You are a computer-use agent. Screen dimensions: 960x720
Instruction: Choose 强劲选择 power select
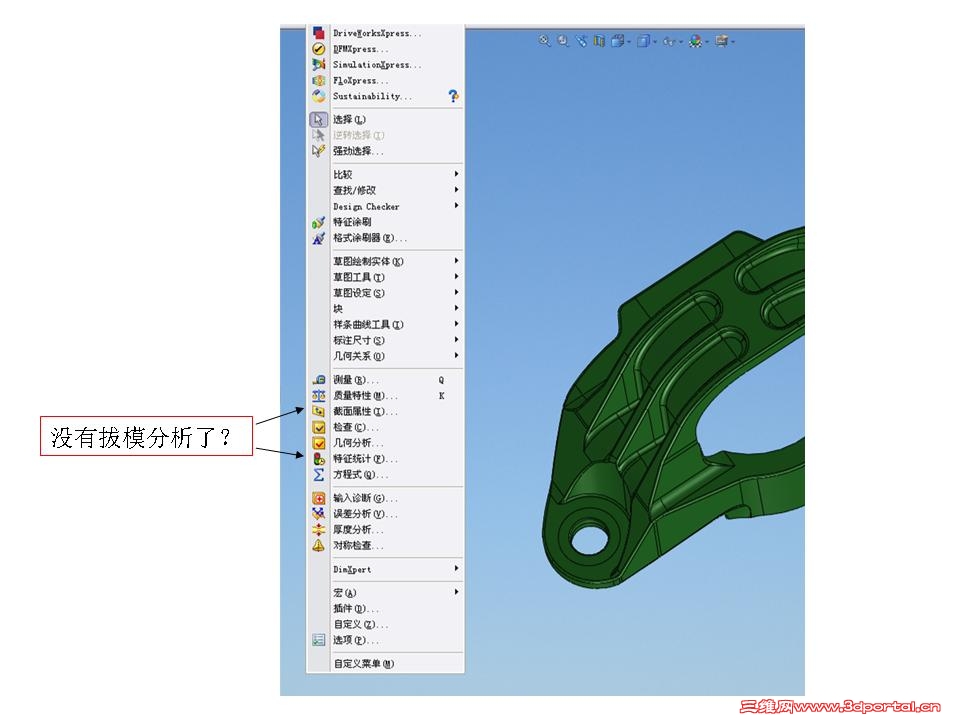pyautogui.click(x=384, y=151)
